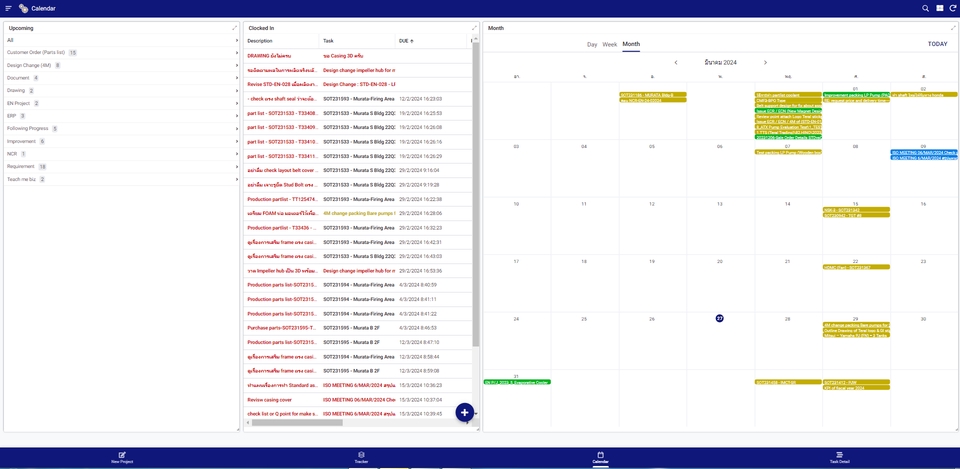Expand the EN Project category

[x=121, y=103]
